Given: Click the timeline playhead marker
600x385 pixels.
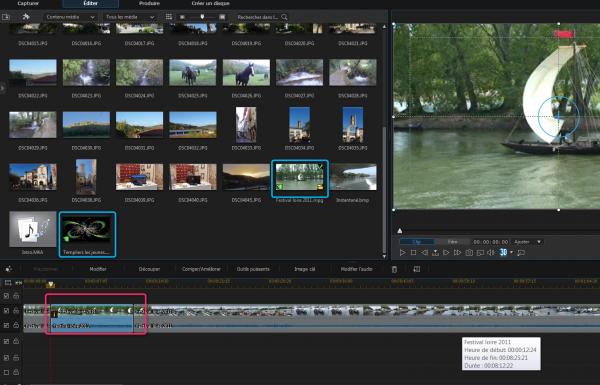Looking at the screenshot, I should click(x=50, y=285).
